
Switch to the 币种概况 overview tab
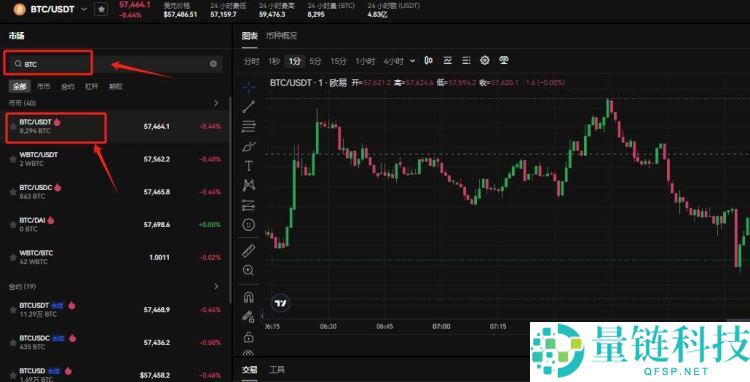point(281,36)
